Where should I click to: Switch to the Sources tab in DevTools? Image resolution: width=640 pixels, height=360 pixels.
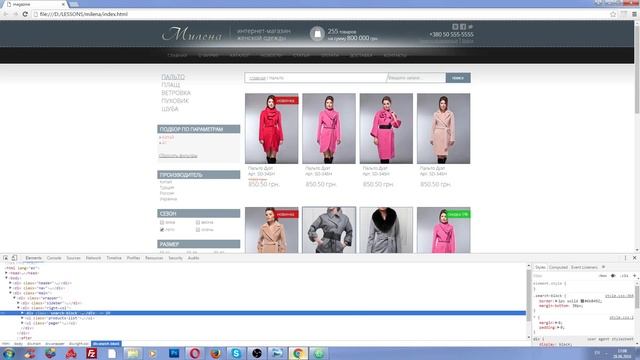(73, 258)
